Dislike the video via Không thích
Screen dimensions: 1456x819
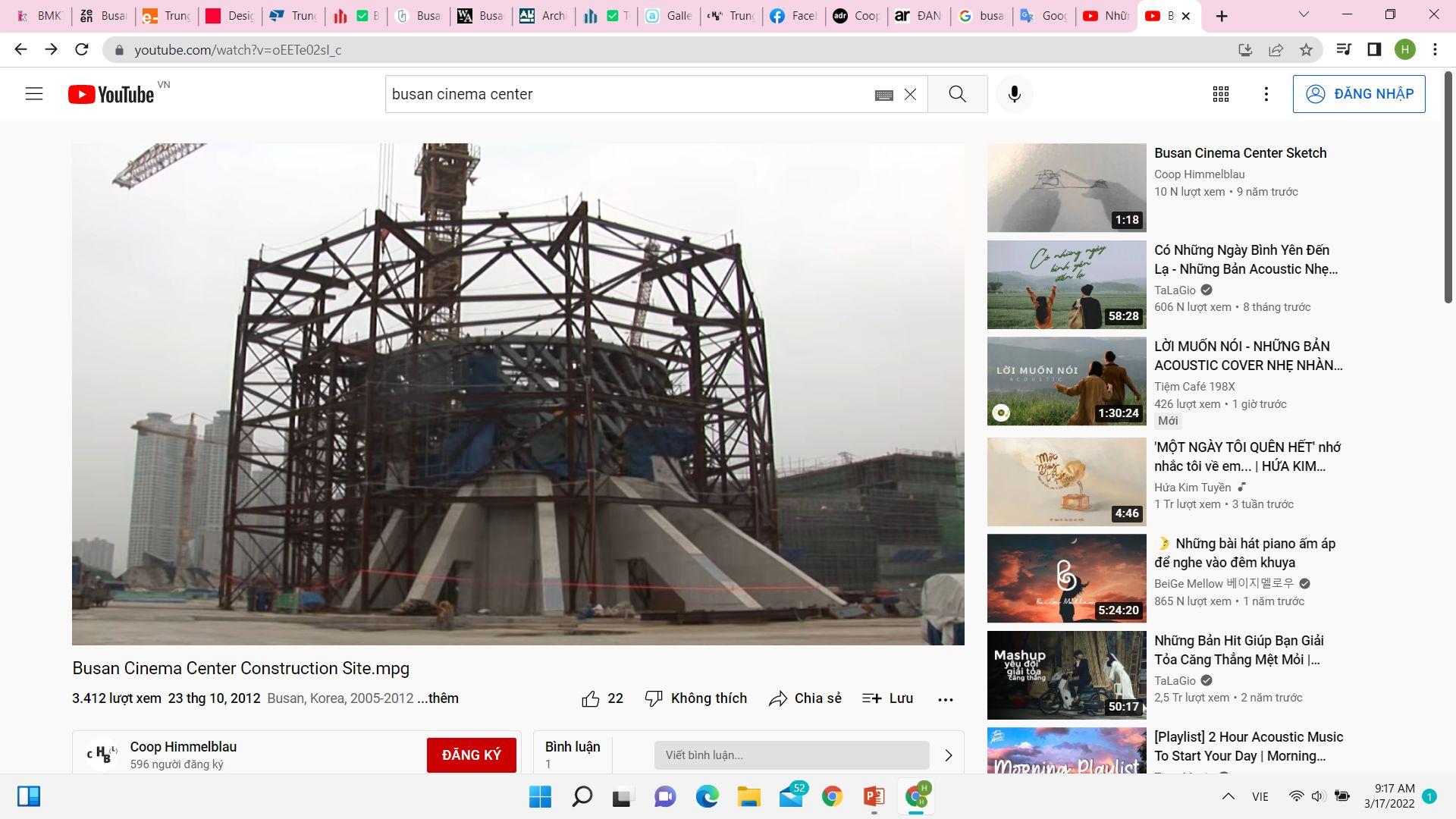point(695,698)
